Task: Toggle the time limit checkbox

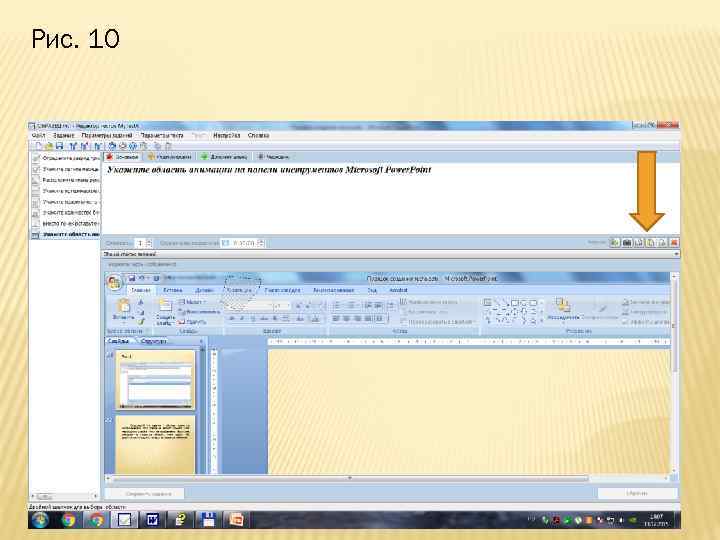Action: [x=225, y=243]
